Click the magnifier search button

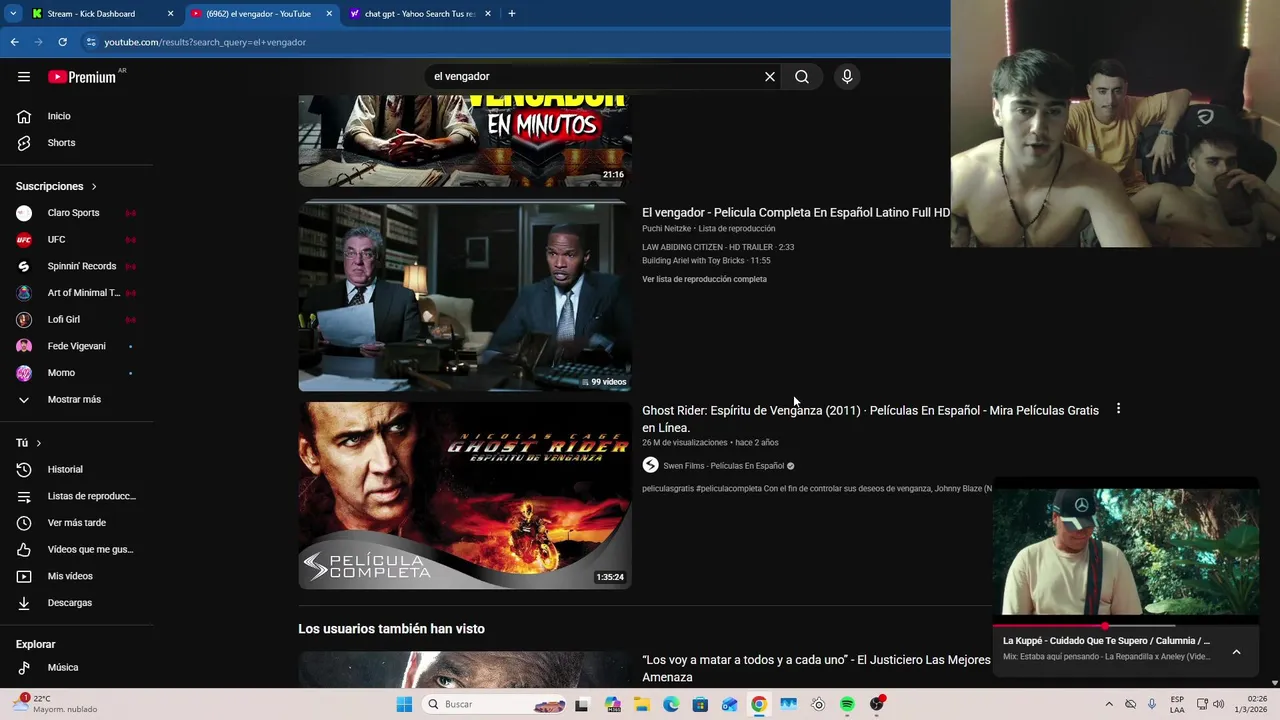802,77
